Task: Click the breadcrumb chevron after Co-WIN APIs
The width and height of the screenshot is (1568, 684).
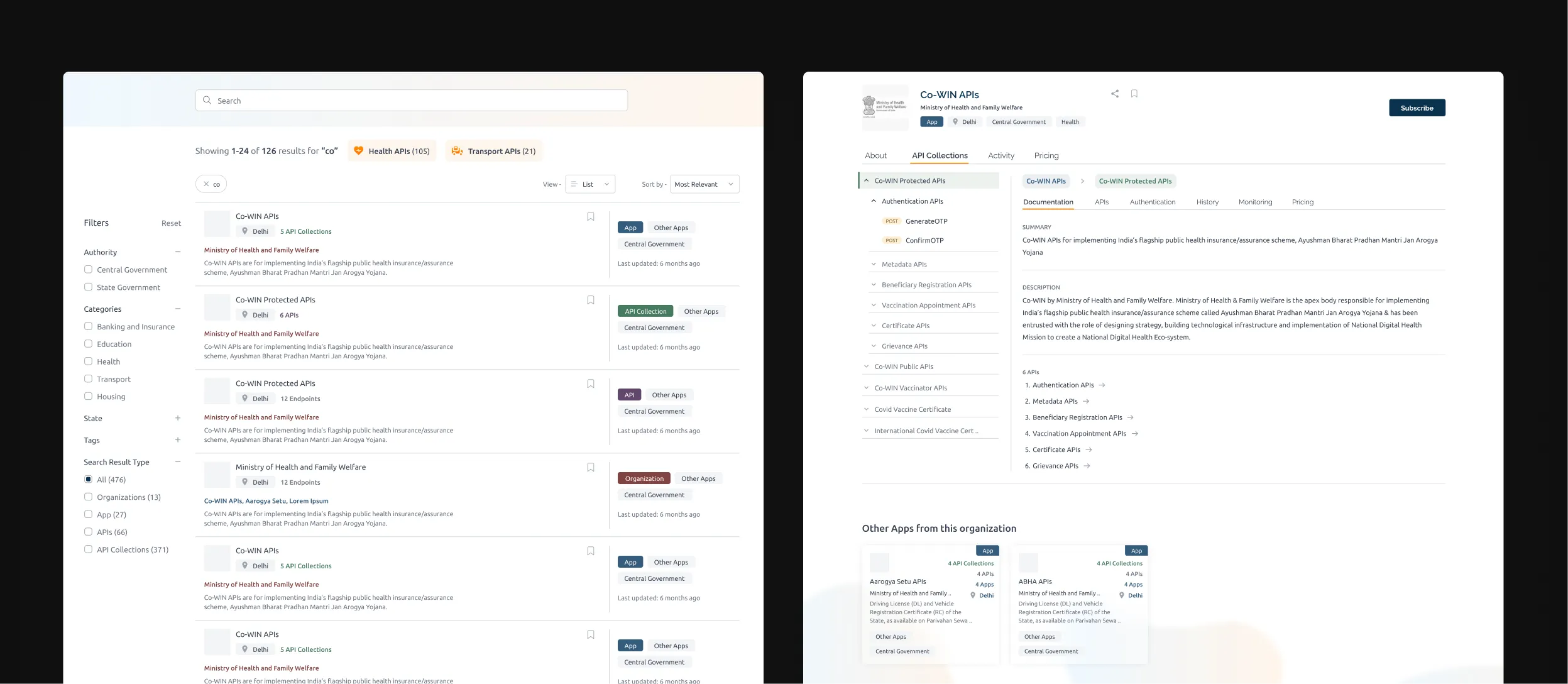Action: pyautogui.click(x=1082, y=181)
